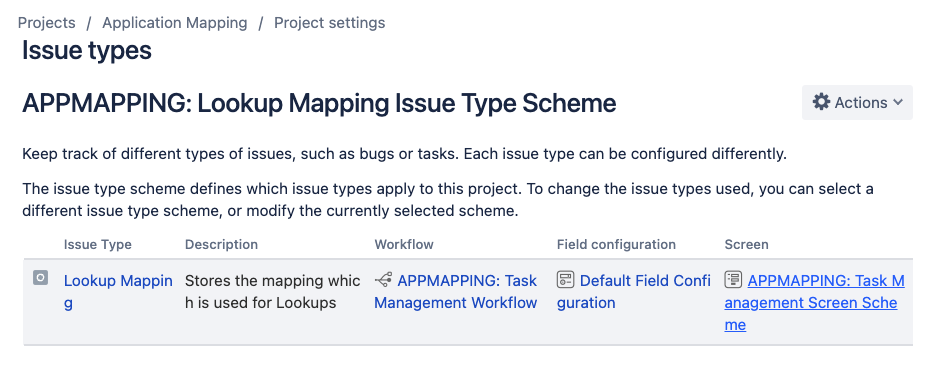Click the 'Stores the mapping' description text
931x376 pixels.
273,292
